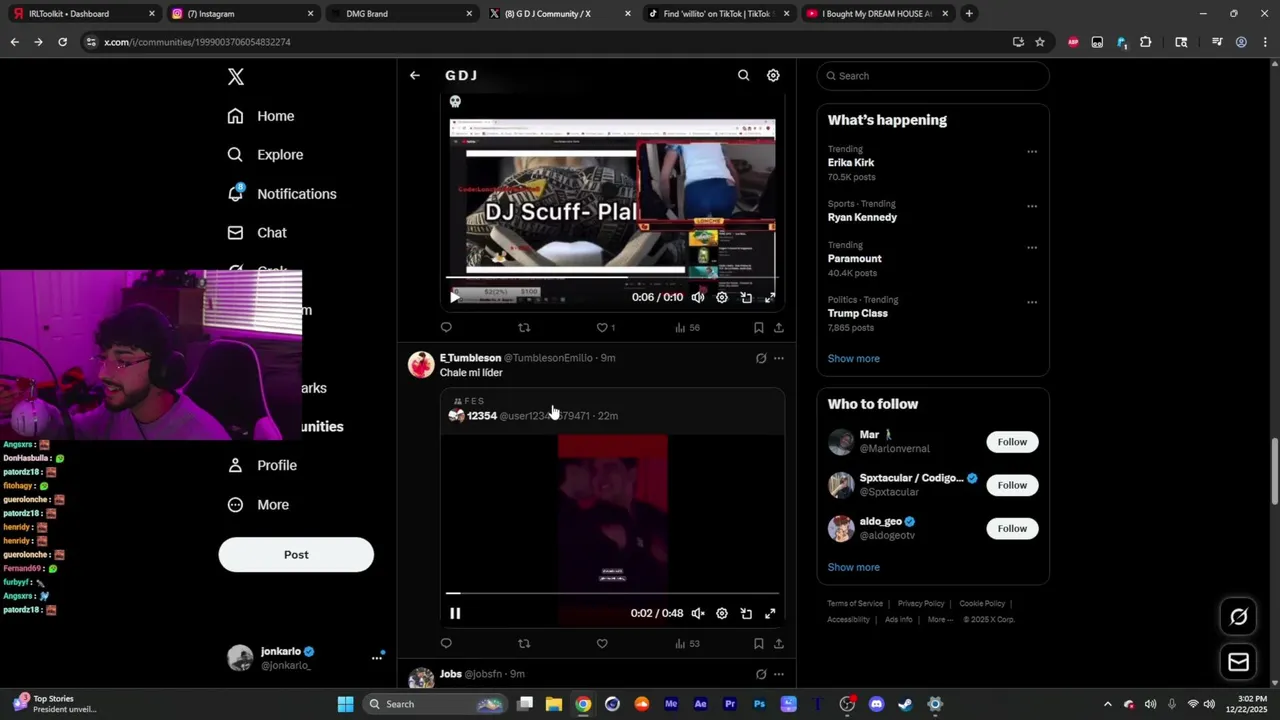Open Grok action on E_Tumbleson post
1280x720 pixels.
761,358
